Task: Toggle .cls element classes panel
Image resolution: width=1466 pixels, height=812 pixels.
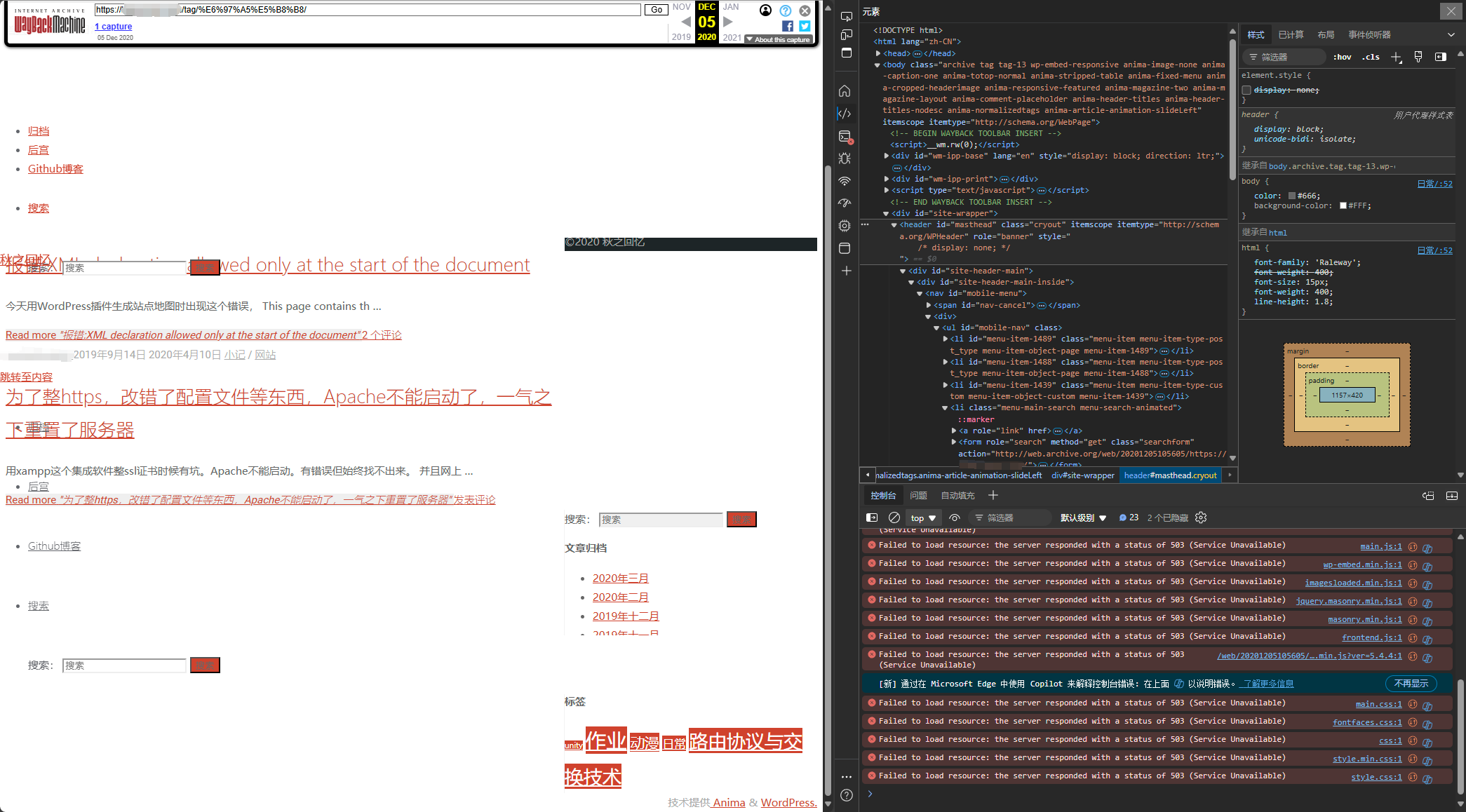Action: click(1371, 57)
